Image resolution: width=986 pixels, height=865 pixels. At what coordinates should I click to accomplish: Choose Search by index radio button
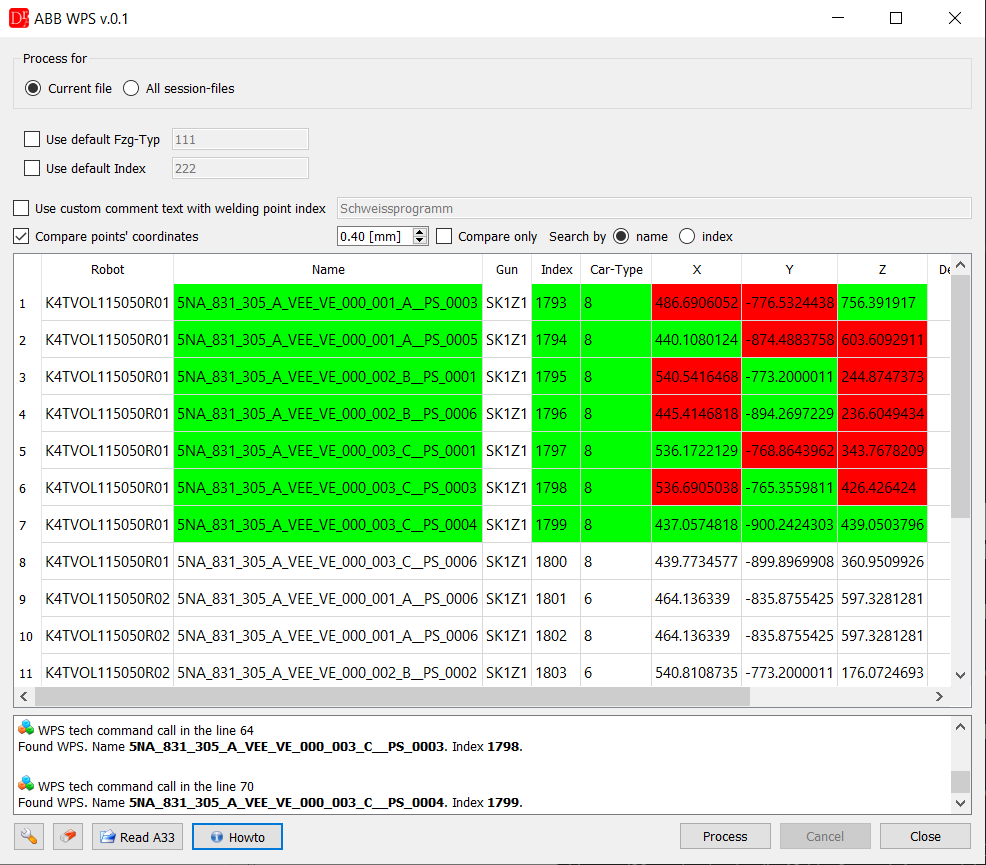pyautogui.click(x=687, y=236)
